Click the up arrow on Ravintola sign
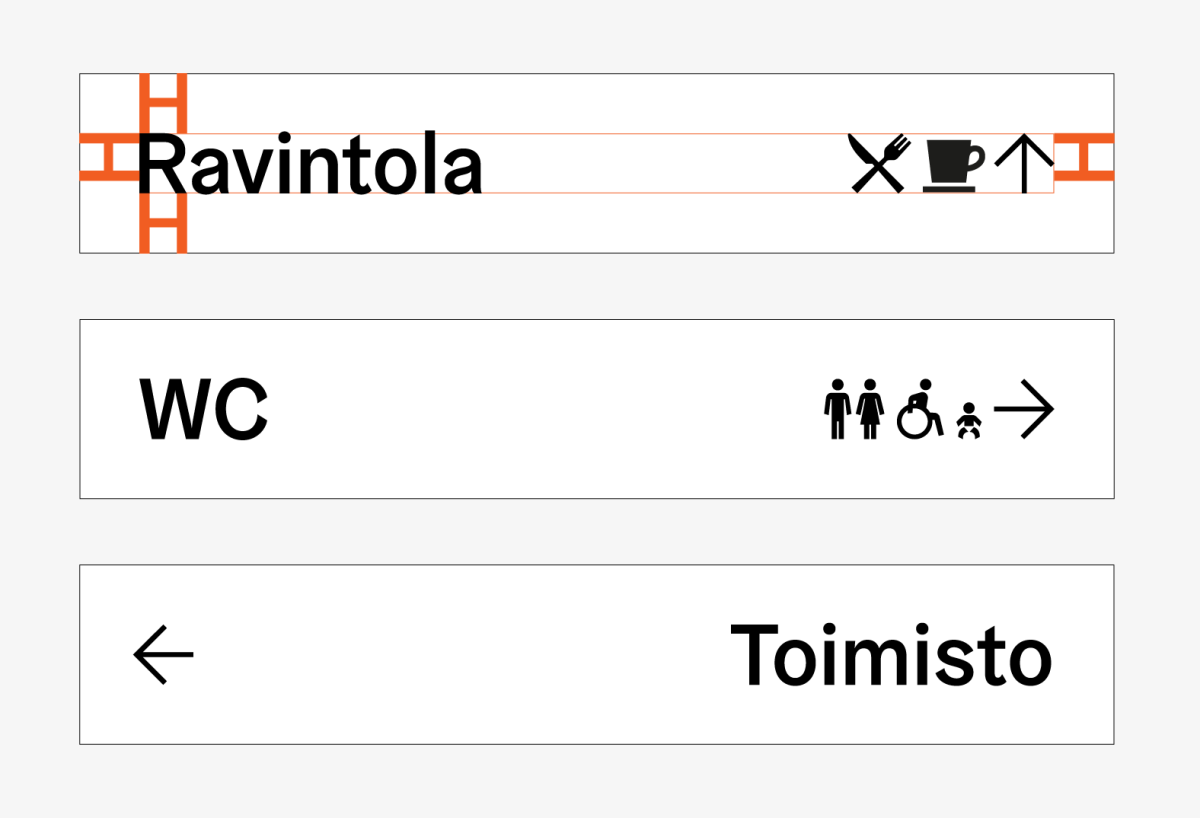 1024,164
